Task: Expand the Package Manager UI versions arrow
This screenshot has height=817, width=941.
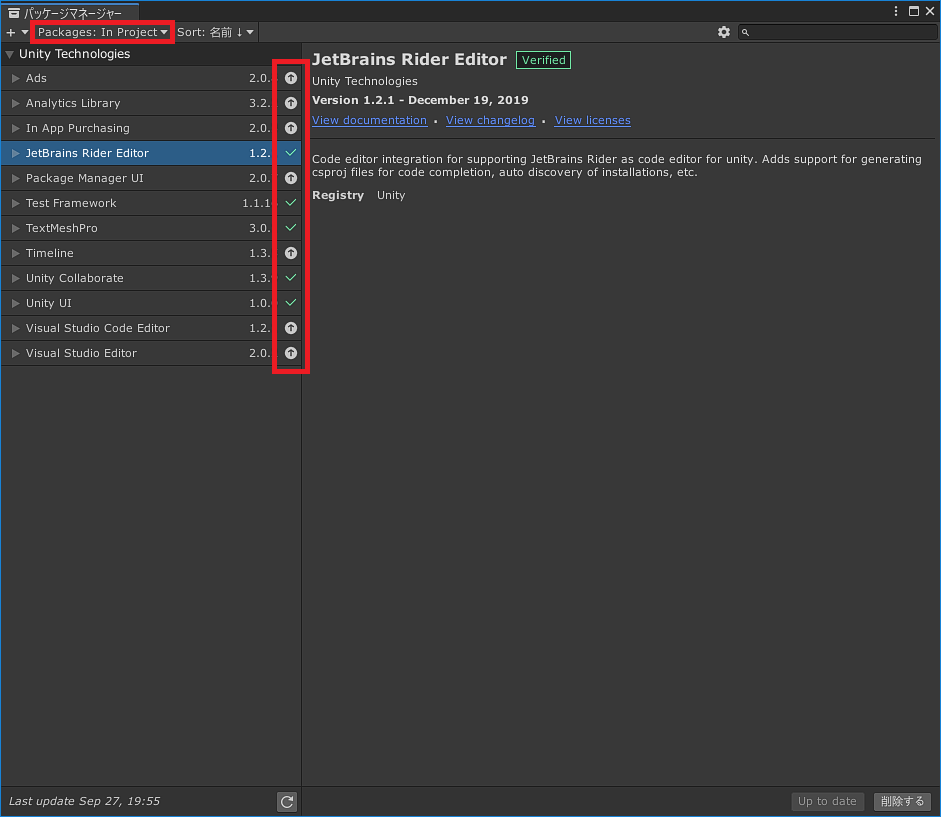Action: [x=16, y=178]
